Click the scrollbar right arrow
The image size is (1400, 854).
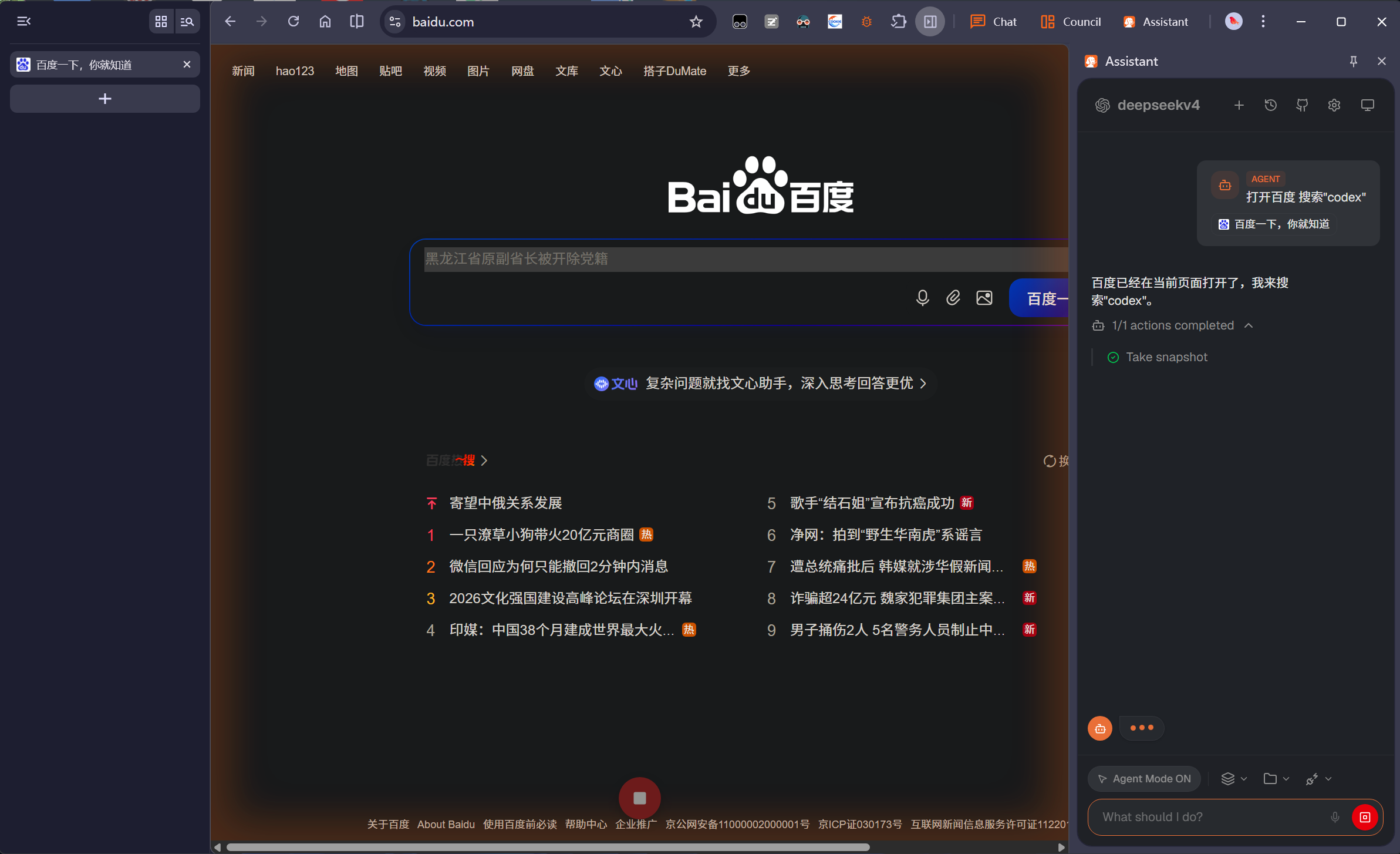click(x=1061, y=847)
